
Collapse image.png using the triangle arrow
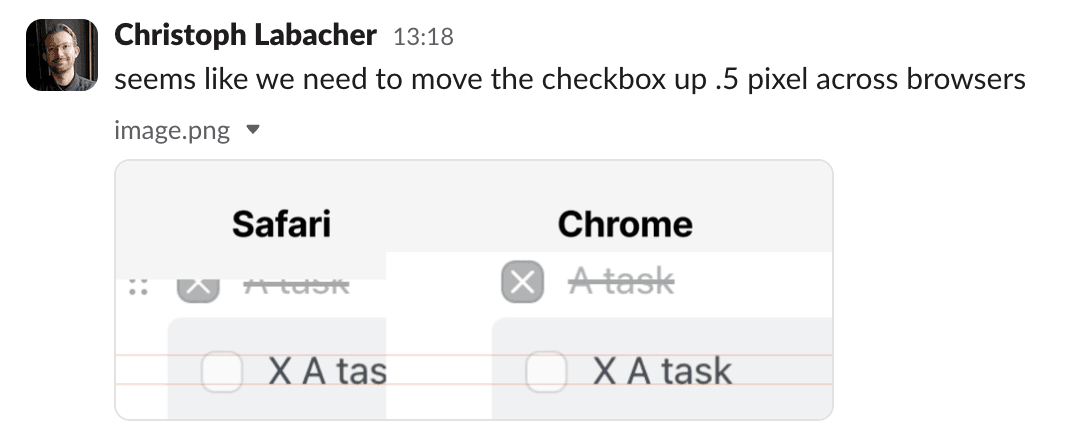click(x=253, y=129)
